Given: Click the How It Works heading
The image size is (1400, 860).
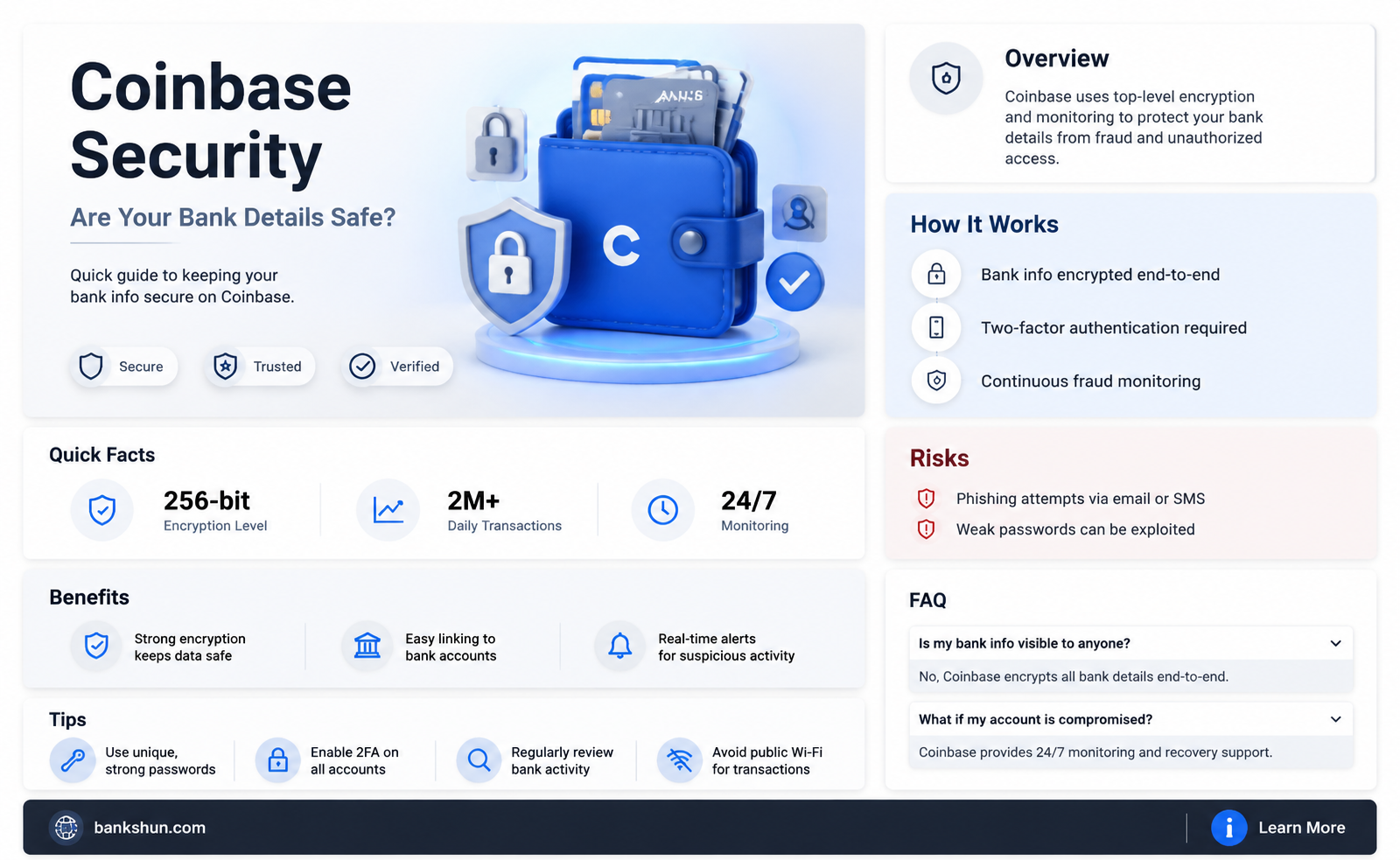Looking at the screenshot, I should (x=984, y=225).
